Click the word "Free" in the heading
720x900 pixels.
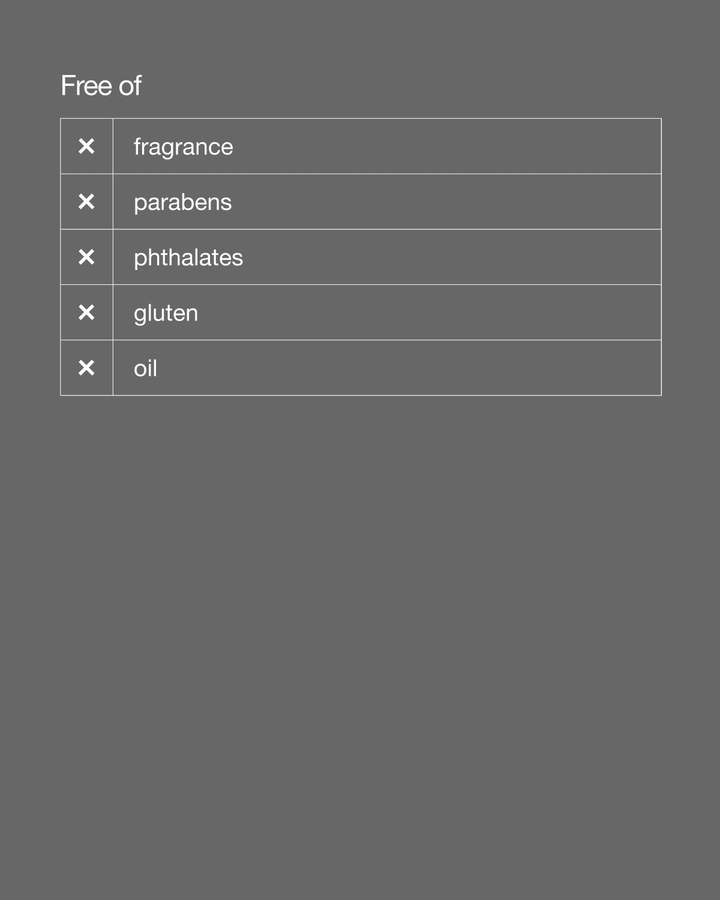click(86, 86)
